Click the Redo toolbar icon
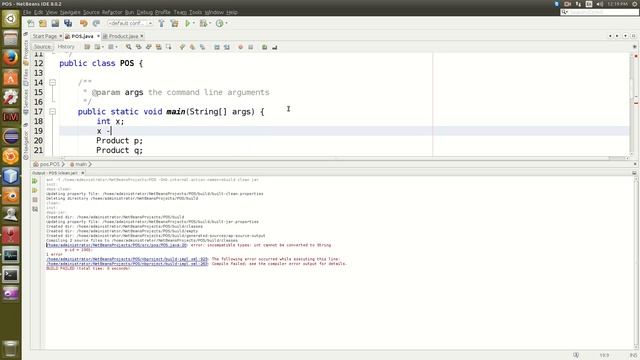Viewport: 640px width, 360px height. (x=96, y=23)
